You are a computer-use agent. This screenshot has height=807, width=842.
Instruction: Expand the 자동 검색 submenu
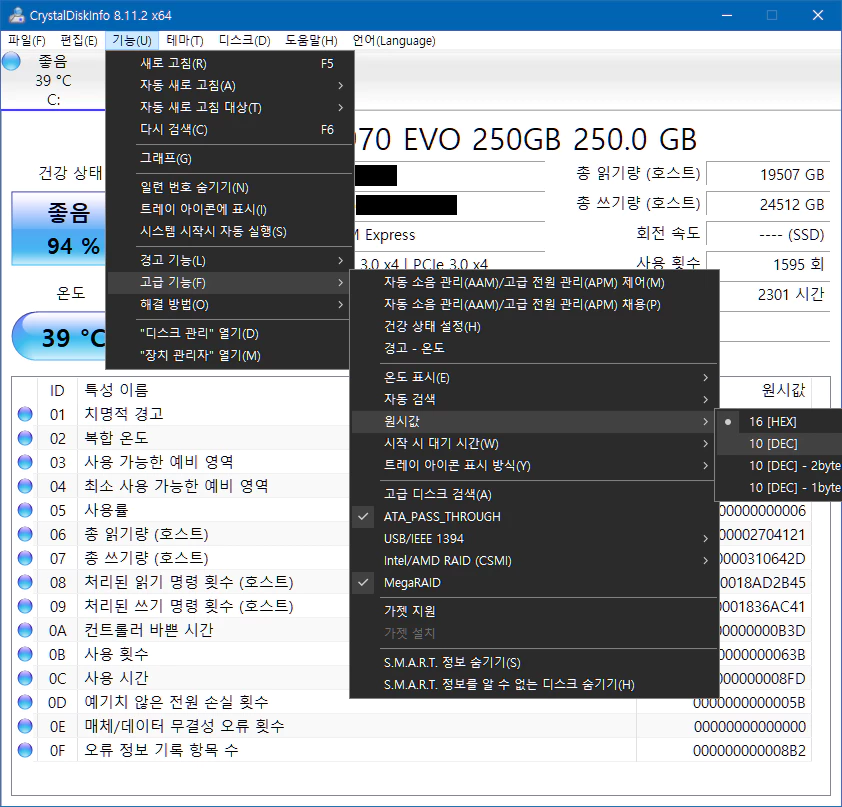(x=534, y=399)
